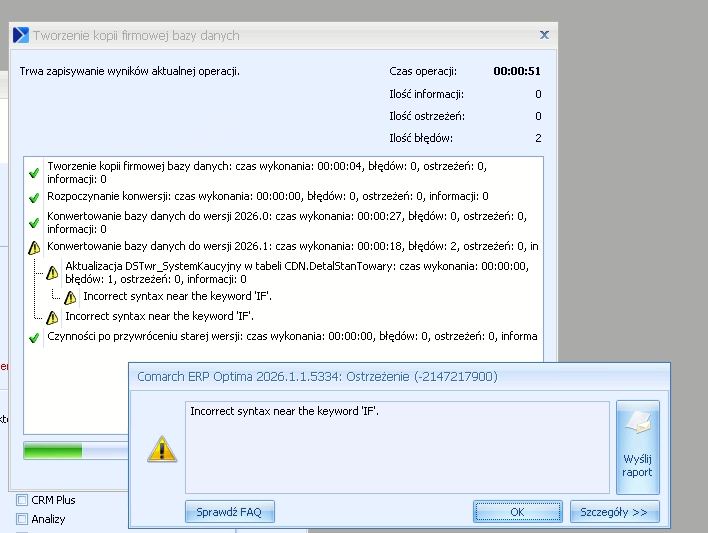
Task: Click the error message text in warning dialog
Action: tap(284, 411)
